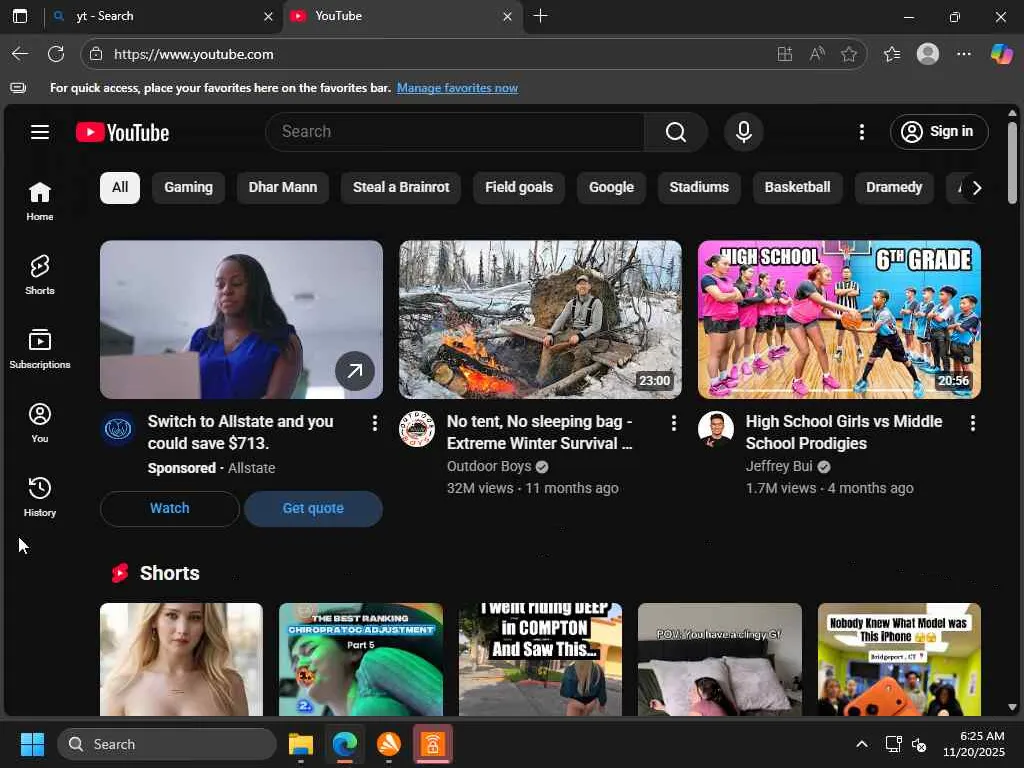1024x768 pixels.
Task: Click the Windows taskbar Search box
Action: pos(167,744)
